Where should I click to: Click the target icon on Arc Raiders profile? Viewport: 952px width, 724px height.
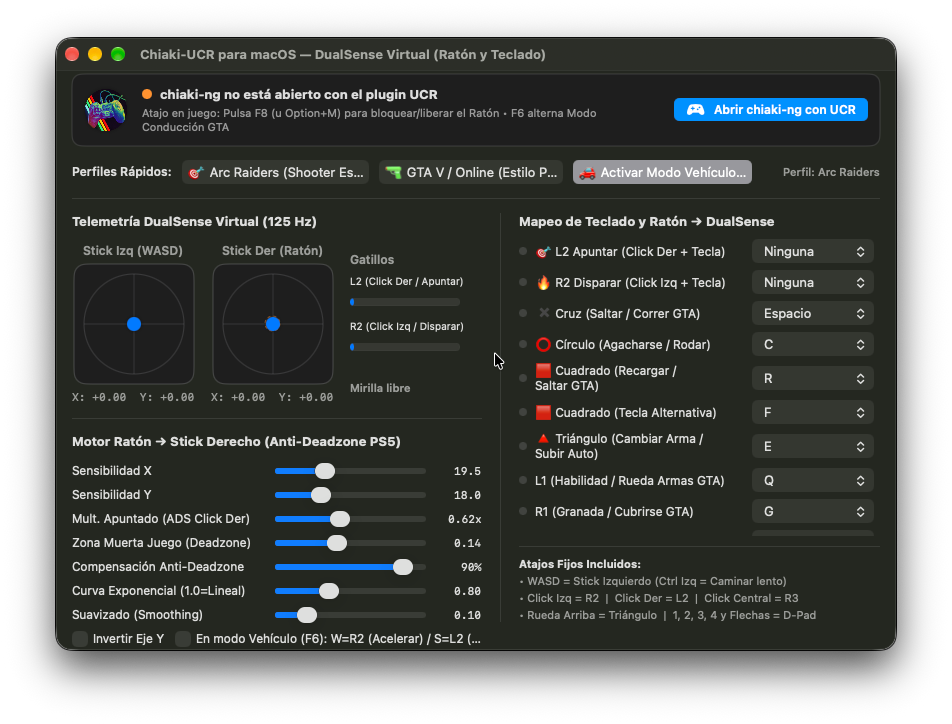196,172
